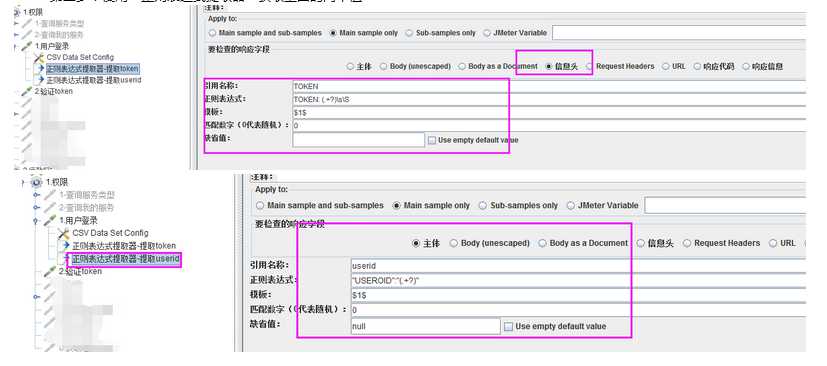Screen dimensions: 827x366
Task: Expand 1-查询服务类型 node in upper tree
Action: (16, 23)
